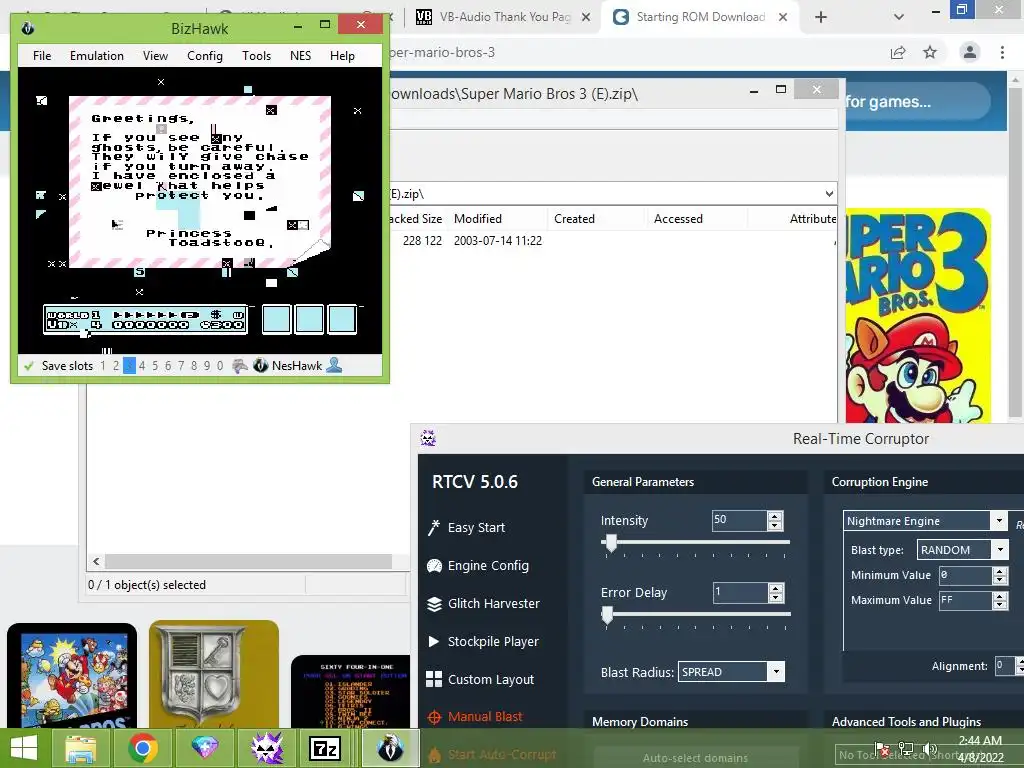Screen dimensions: 1024x768
Task: Switch to the VB-Audio Thank You Page tab
Action: (x=504, y=17)
